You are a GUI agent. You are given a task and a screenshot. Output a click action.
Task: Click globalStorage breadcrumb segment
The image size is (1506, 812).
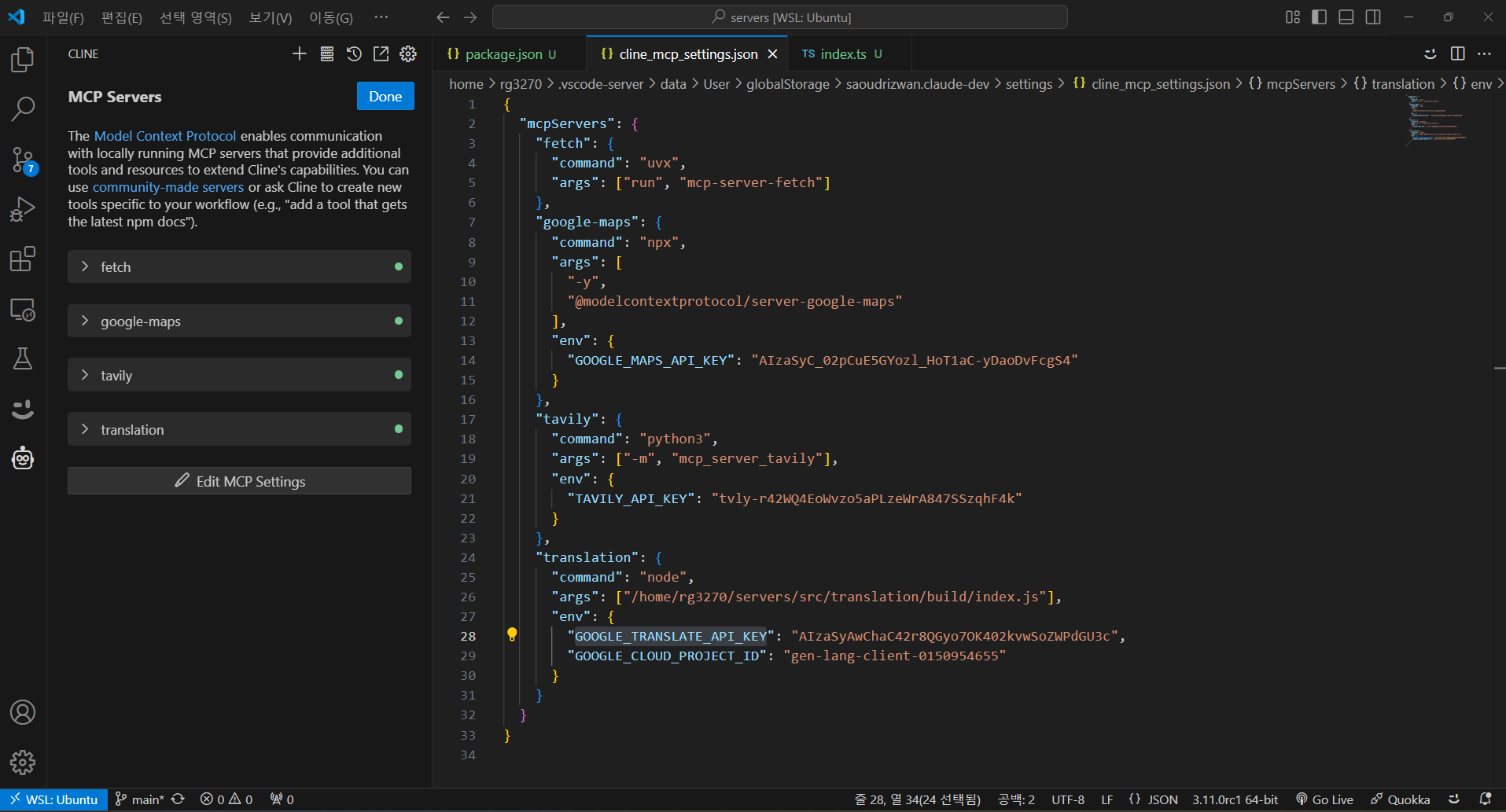click(787, 84)
